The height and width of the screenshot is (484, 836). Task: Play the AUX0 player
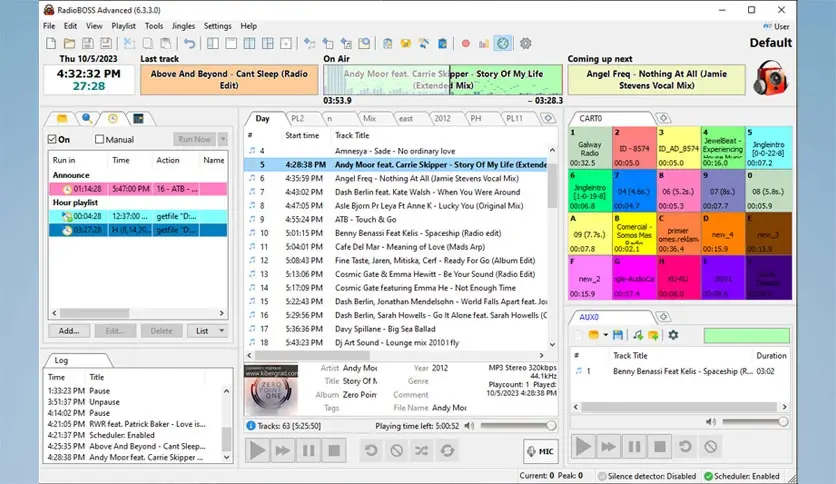click(x=583, y=447)
